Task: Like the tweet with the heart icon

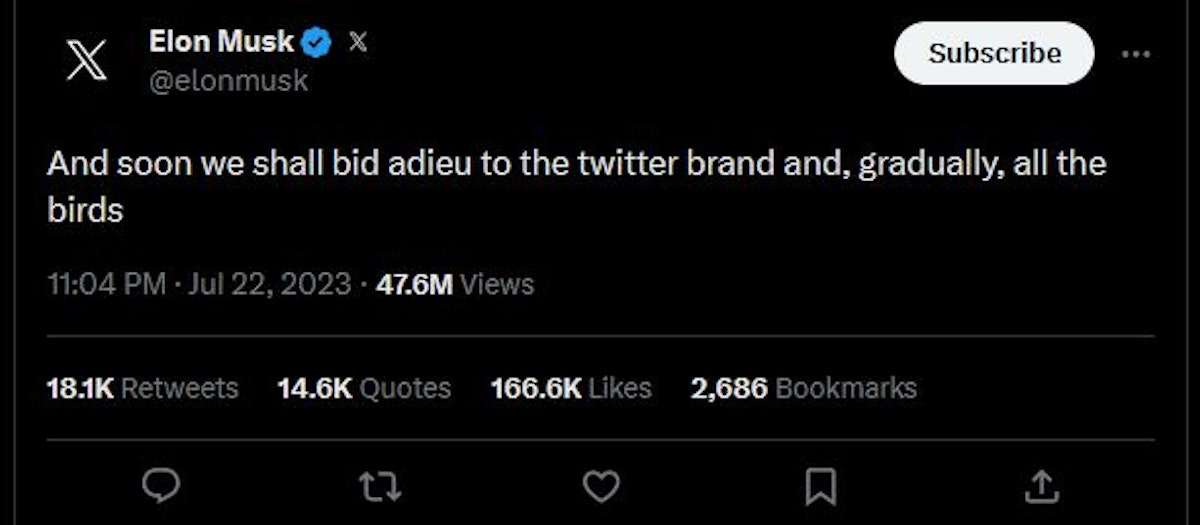Action: tap(601, 486)
